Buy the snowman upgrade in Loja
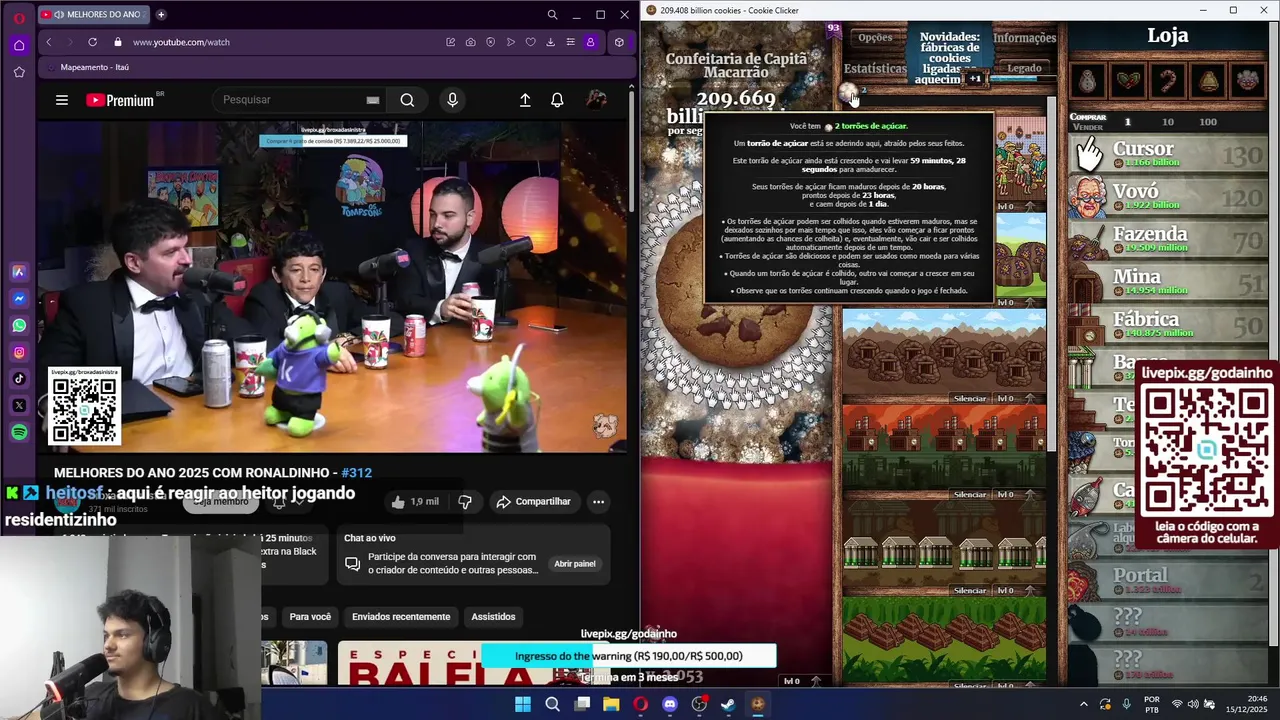This screenshot has height=720, width=1280. 1088,80
